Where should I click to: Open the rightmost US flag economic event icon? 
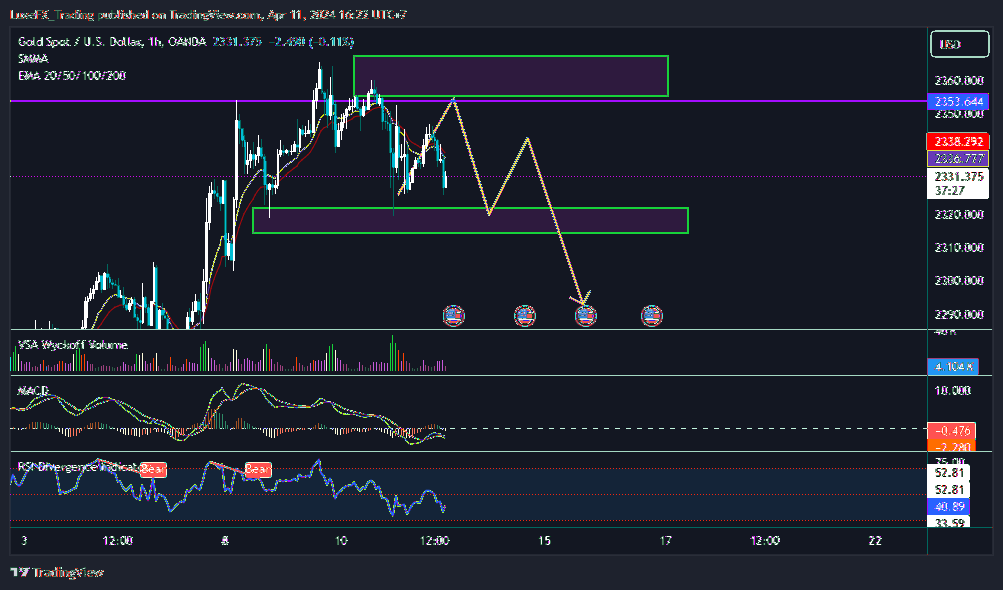click(x=652, y=315)
